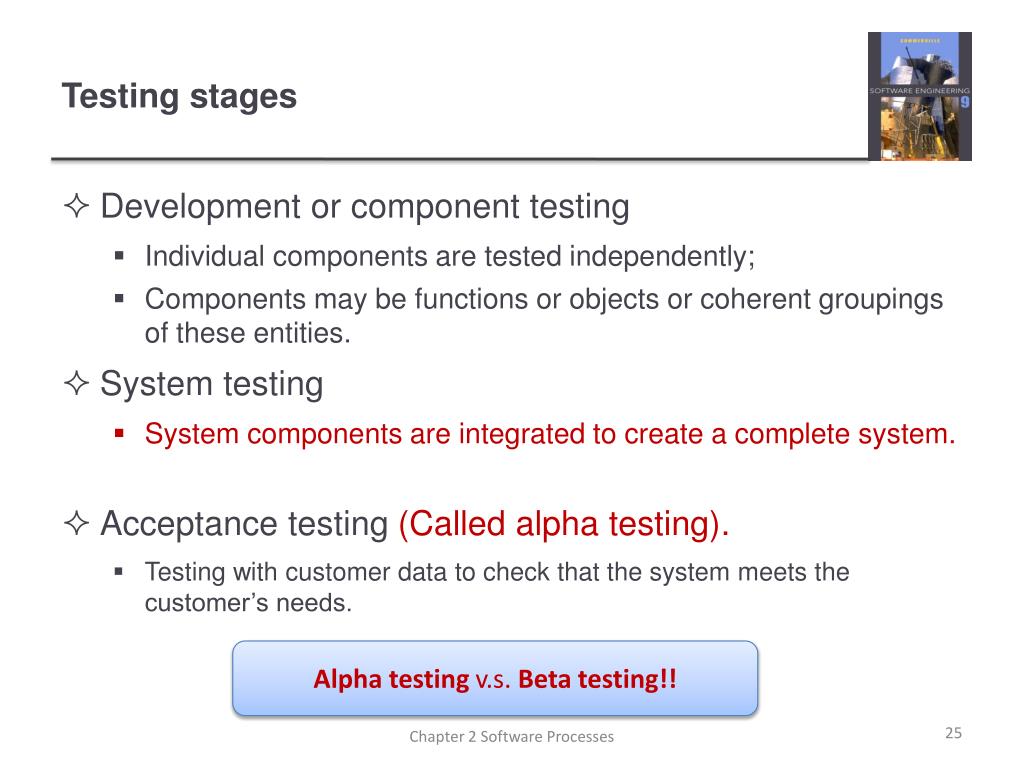Click the Software Engineering book cover image
Image resolution: width=1024 pixels, height=768 pixels.
(920, 96)
